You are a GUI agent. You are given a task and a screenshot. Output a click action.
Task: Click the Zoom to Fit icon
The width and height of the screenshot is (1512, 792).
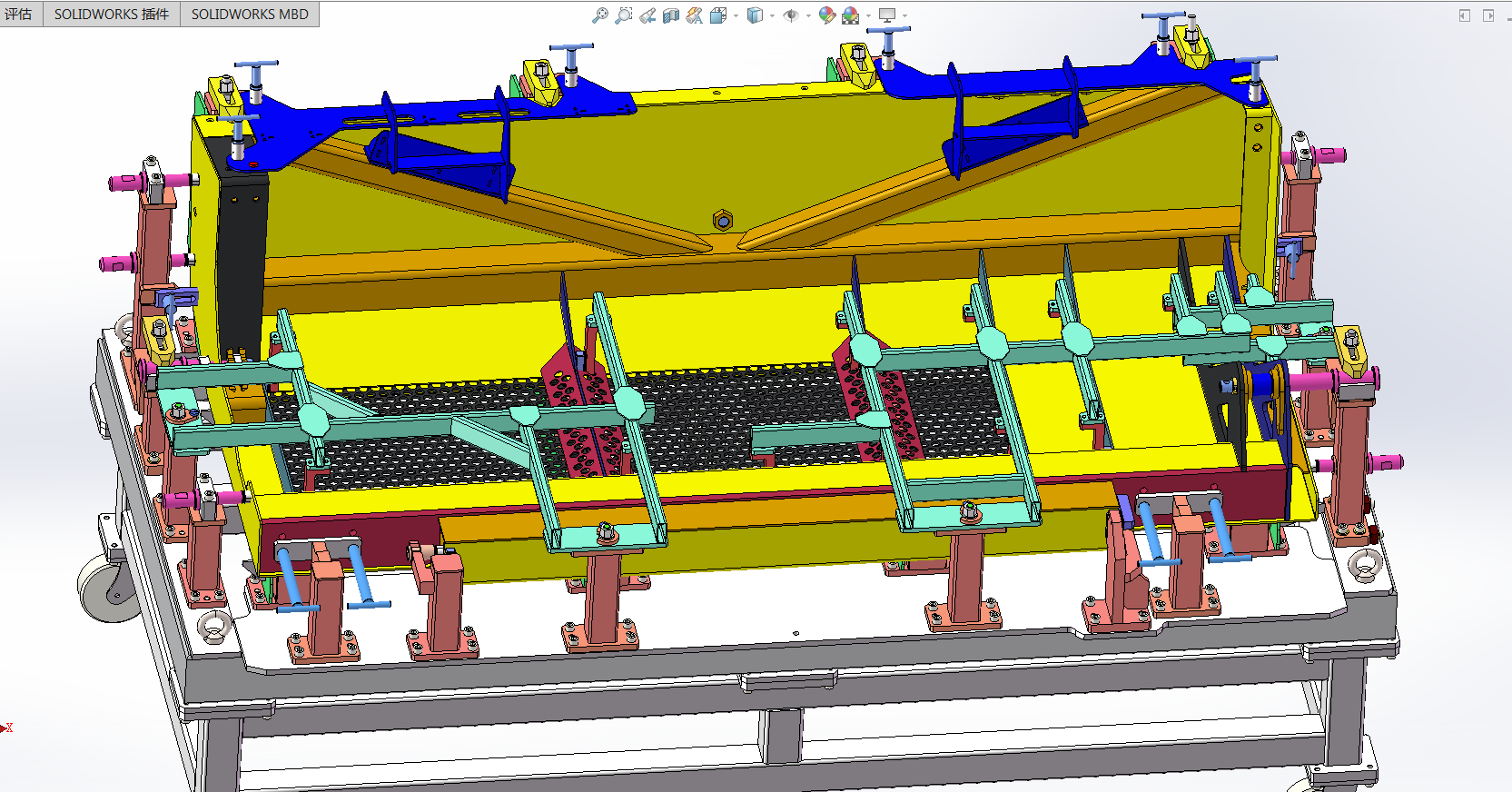600,15
